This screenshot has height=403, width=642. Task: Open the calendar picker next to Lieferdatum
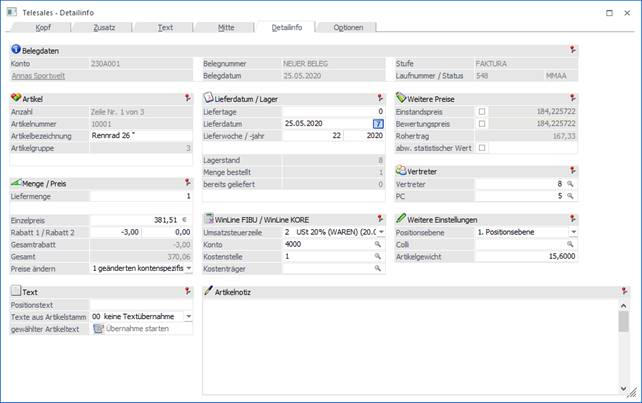coord(378,124)
